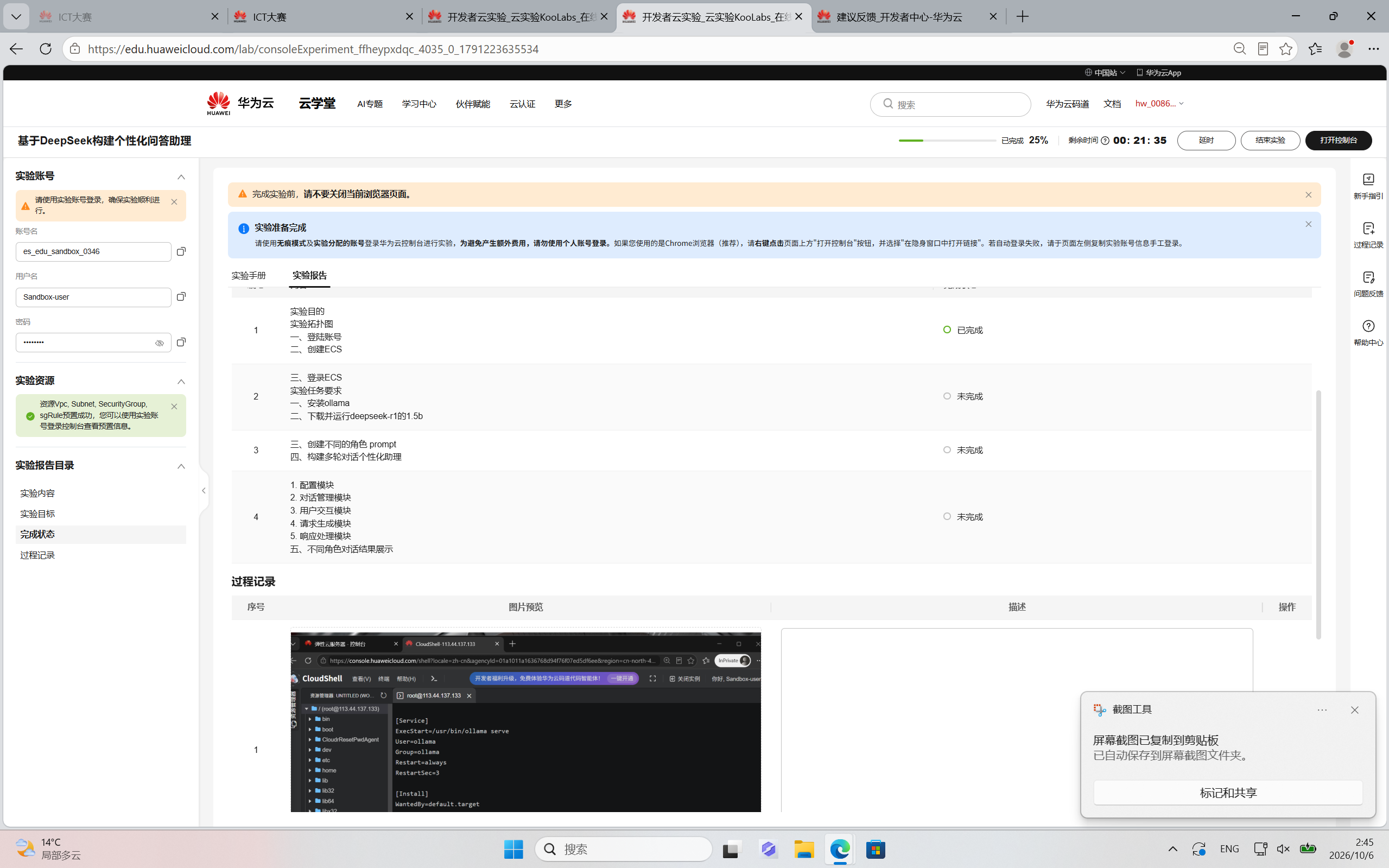
Task: Click the description text area for record 1
Action: click(x=1017, y=720)
